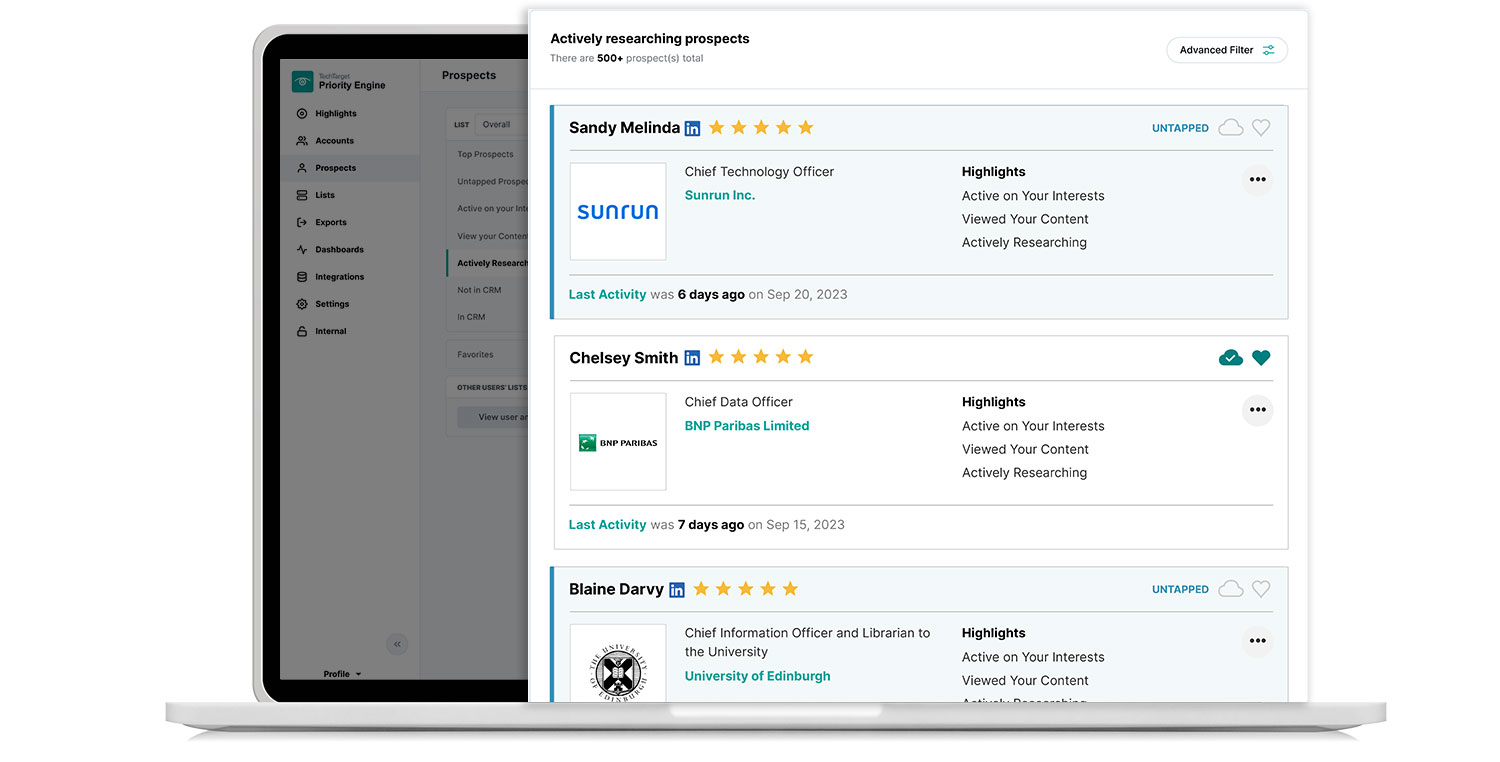Click the cloud CRM icon for Sandy Melinda
Screen dimensions: 1500x762
click(1231, 128)
